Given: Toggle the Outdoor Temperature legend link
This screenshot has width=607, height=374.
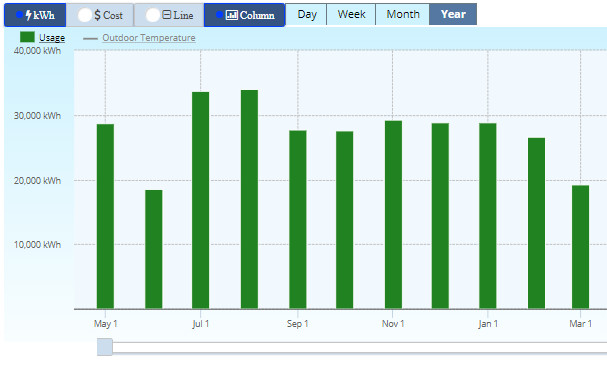Looking at the screenshot, I should coord(149,38).
